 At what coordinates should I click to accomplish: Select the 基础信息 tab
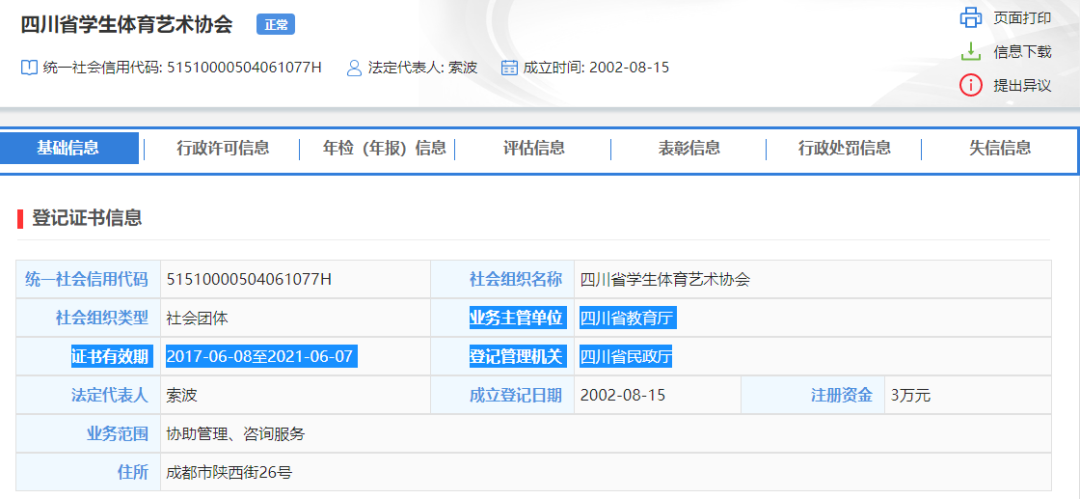click(x=69, y=147)
